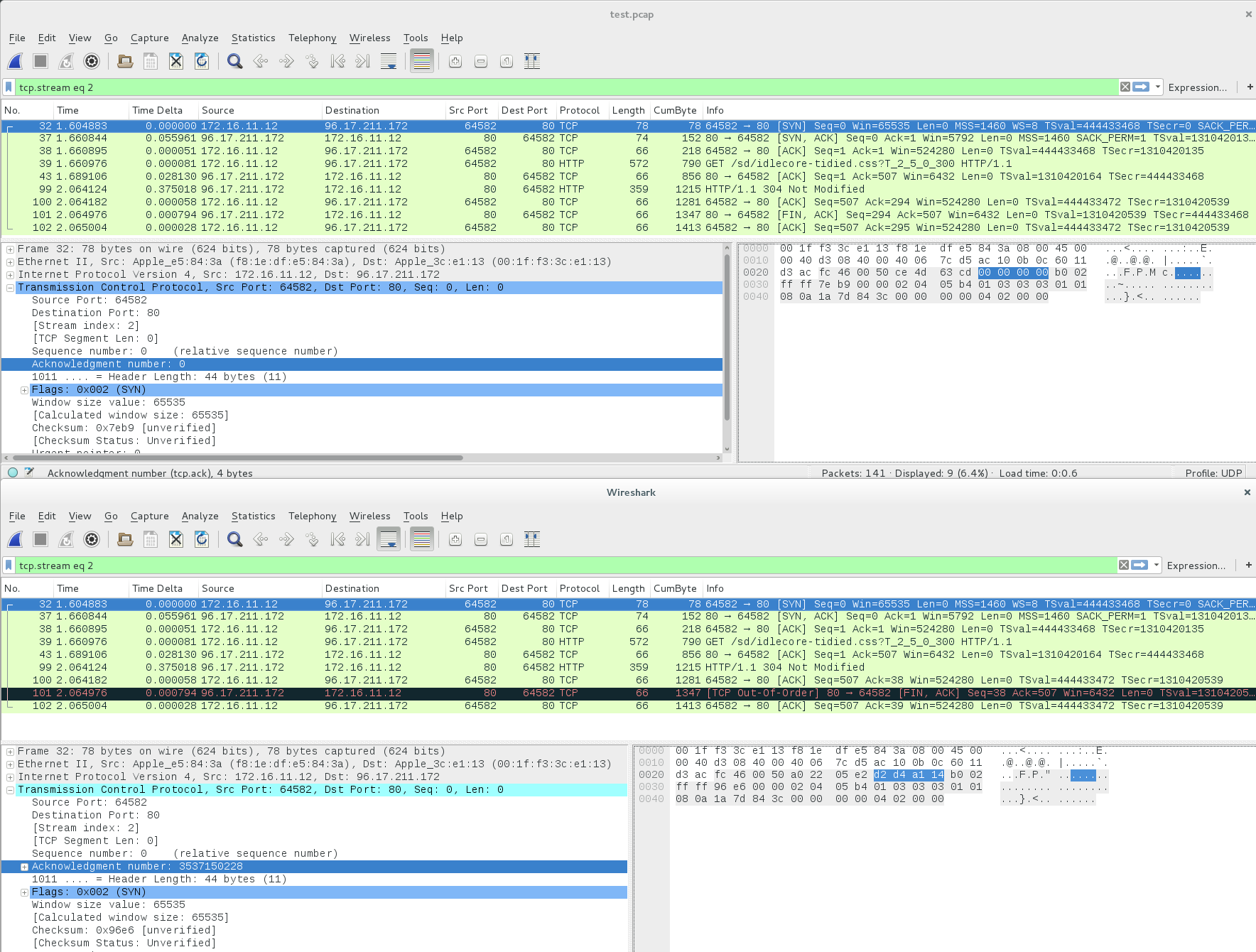Go to next packet arrow in test.pcap window
This screenshot has width=1256, height=952.
coord(286,62)
